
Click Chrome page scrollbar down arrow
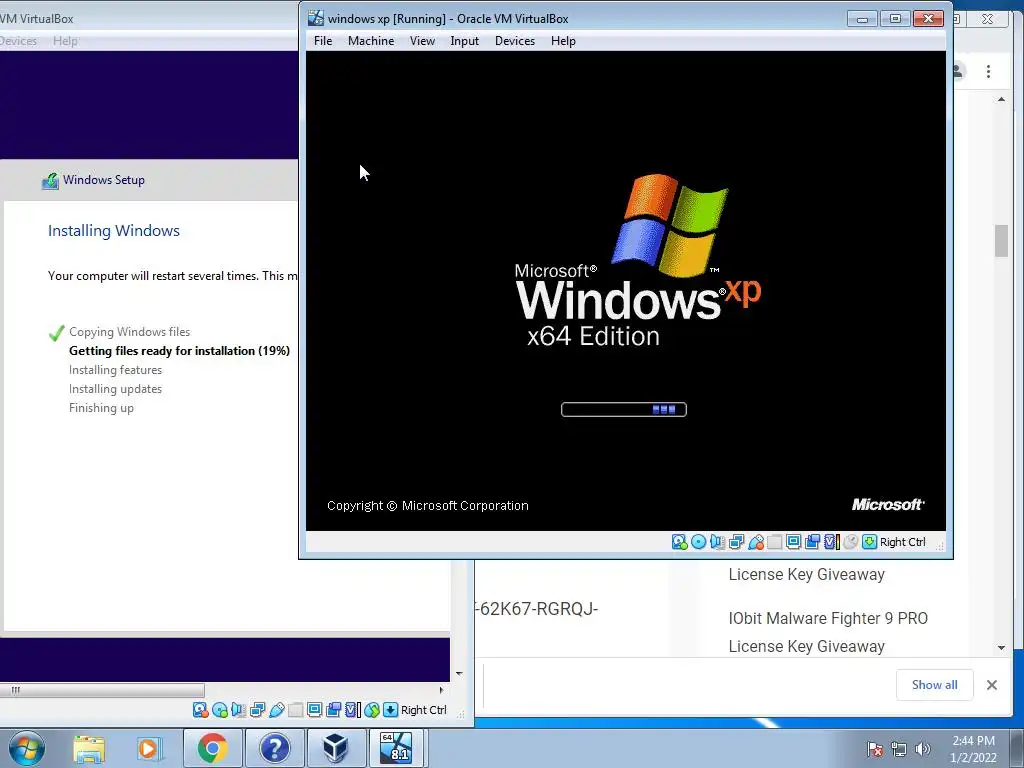click(1001, 647)
